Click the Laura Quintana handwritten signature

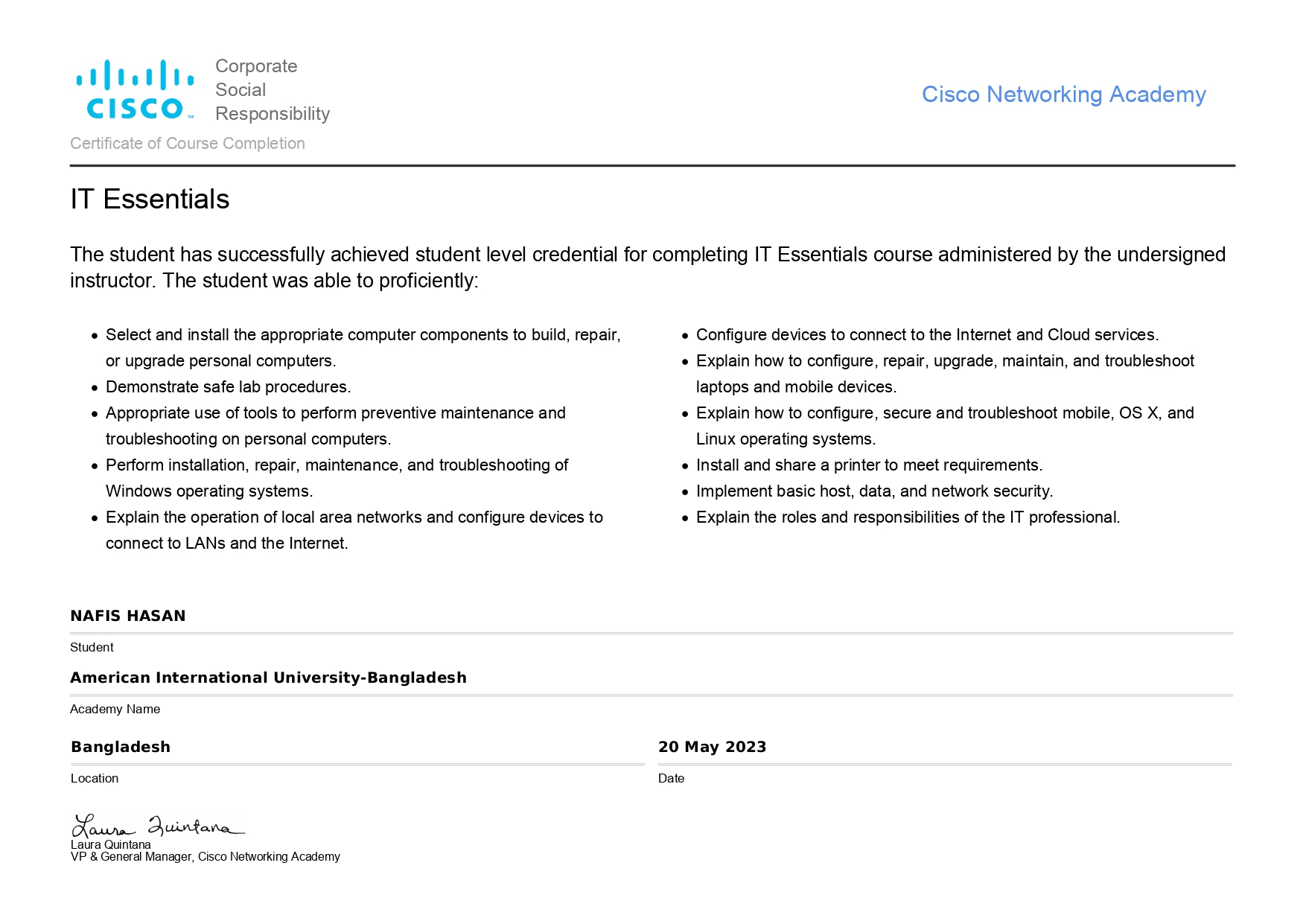coord(158,826)
